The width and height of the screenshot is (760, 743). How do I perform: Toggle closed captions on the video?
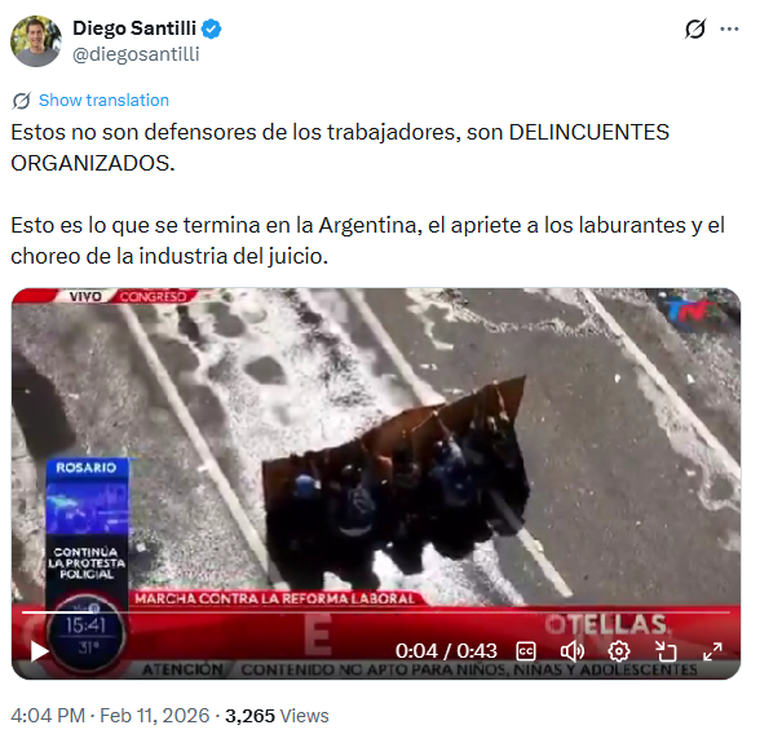(526, 651)
